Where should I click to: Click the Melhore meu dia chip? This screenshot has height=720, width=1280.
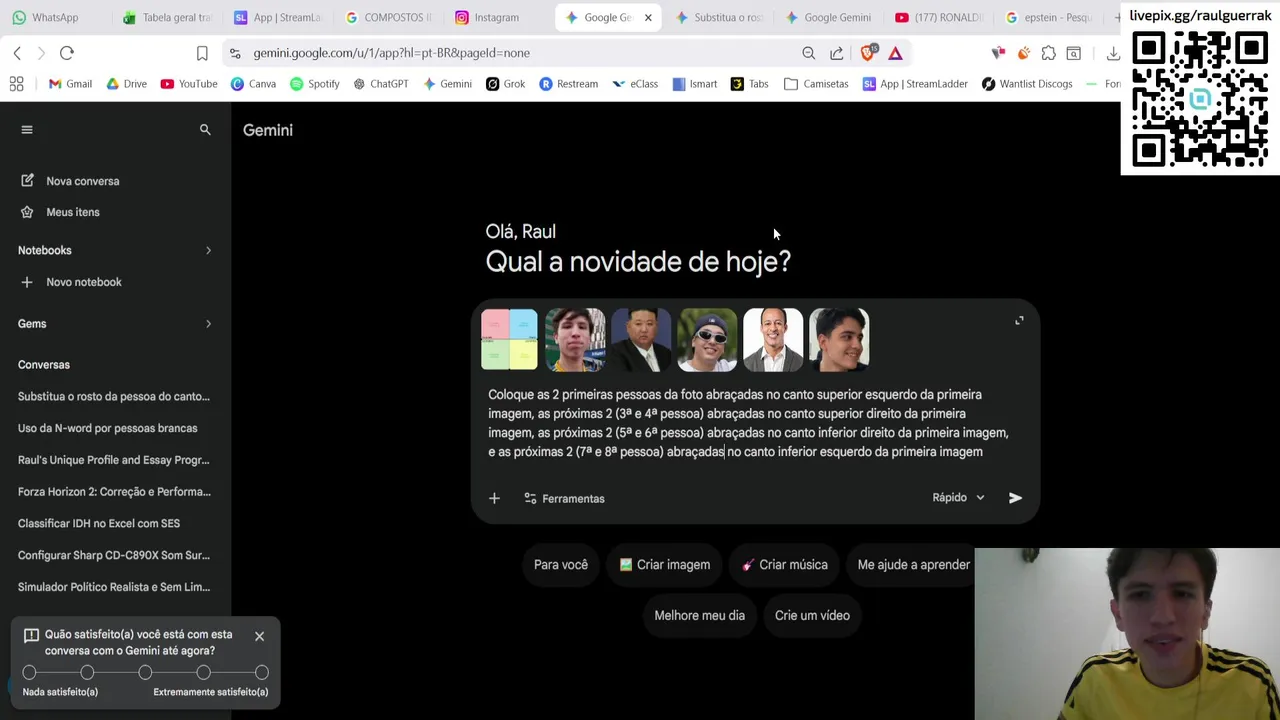700,616
